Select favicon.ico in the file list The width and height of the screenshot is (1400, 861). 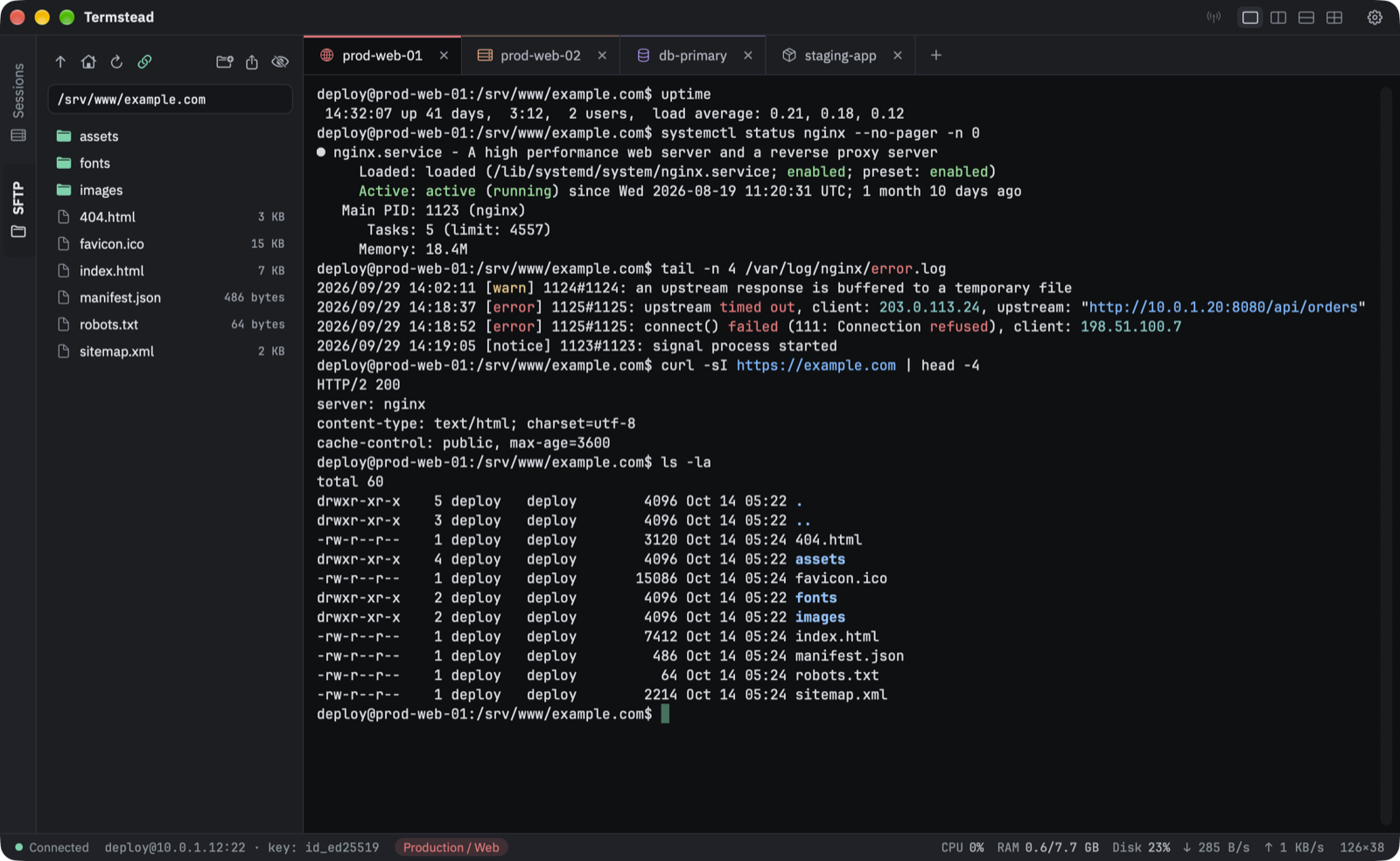tap(170, 244)
